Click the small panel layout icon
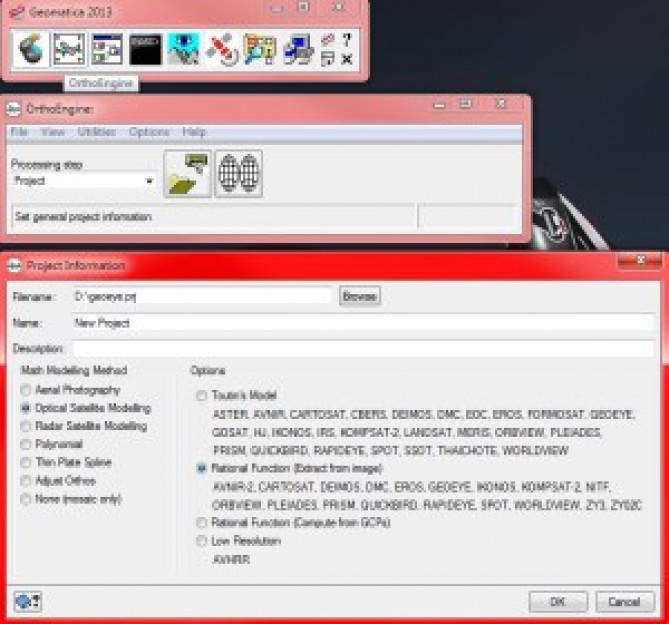This screenshot has height=624, width=669. (327, 59)
